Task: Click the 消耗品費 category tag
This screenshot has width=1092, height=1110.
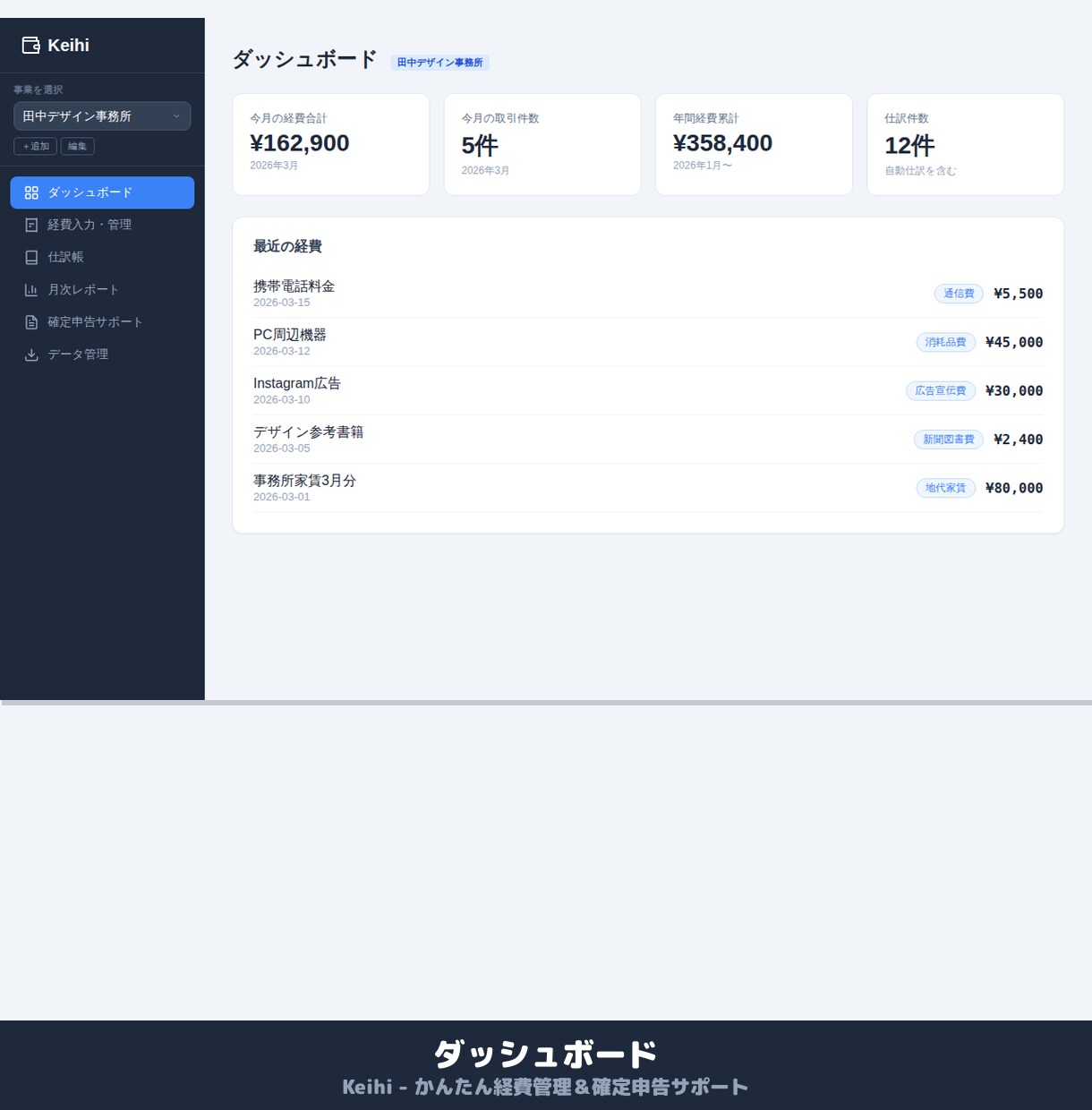Action: point(946,342)
